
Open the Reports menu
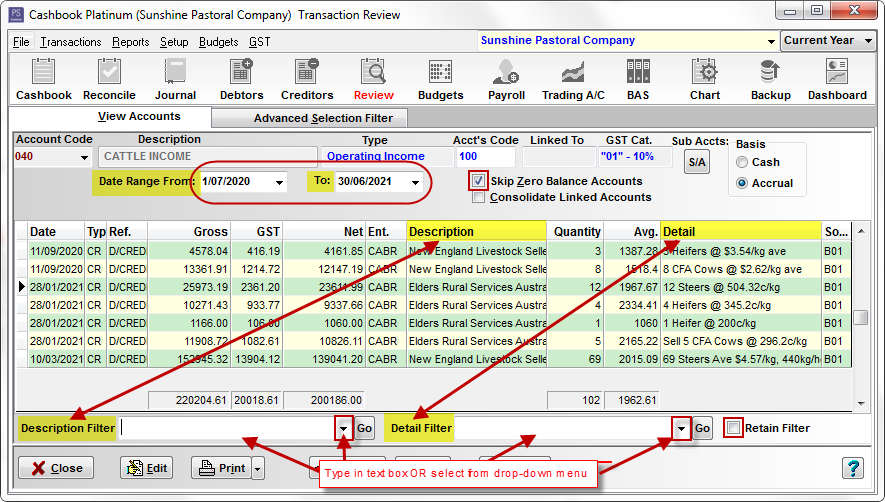(130, 42)
